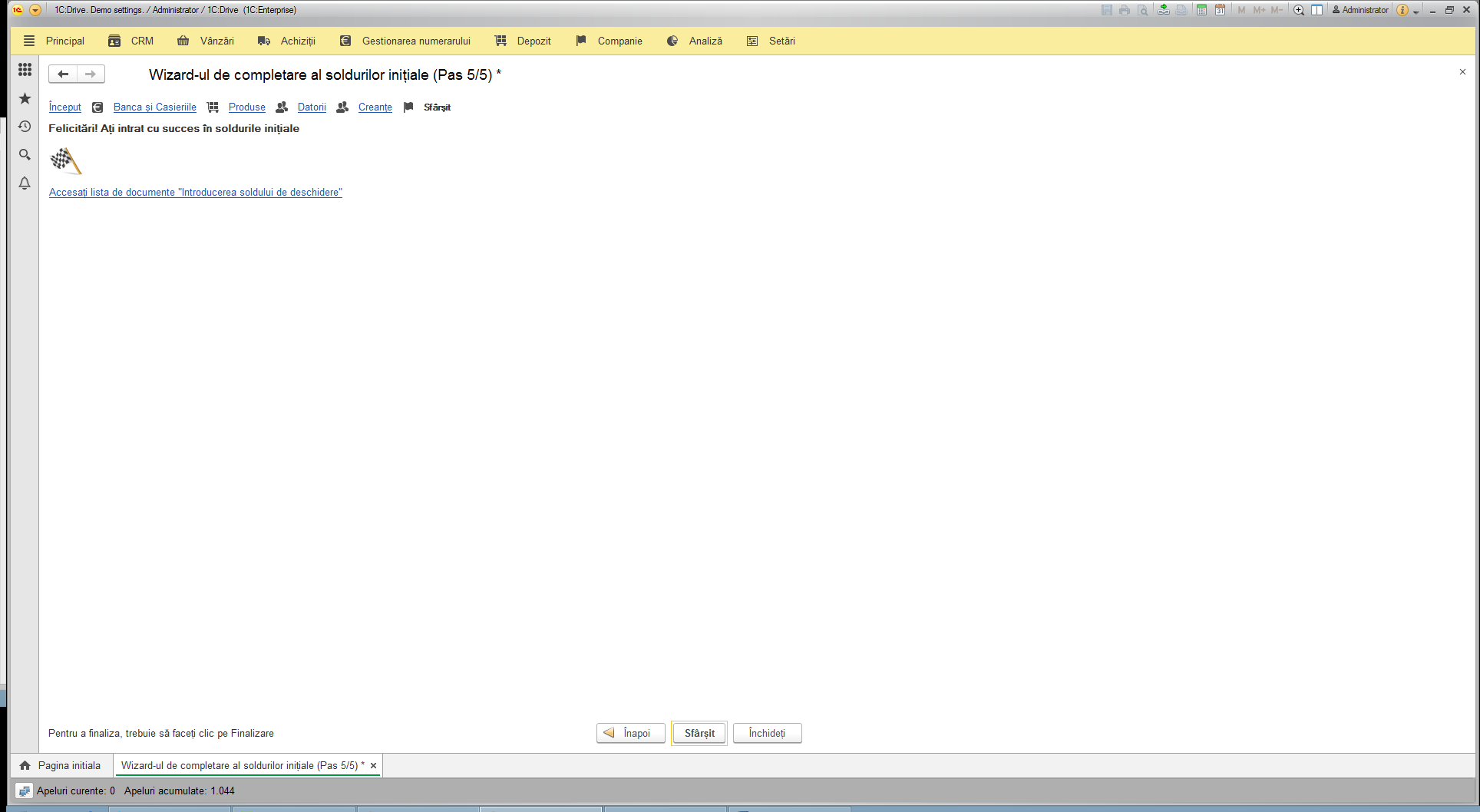Viewport: 1480px width, 812px height.
Task: Open the Introducerea soldului de deschidere documents link
Action: (196, 192)
